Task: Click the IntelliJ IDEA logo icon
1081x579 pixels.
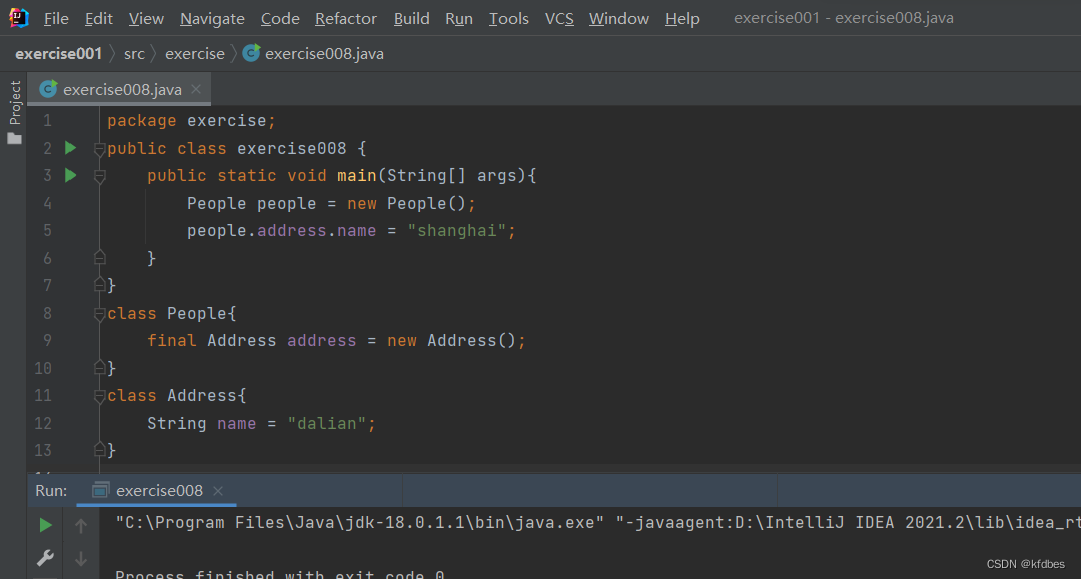Action: 19,18
